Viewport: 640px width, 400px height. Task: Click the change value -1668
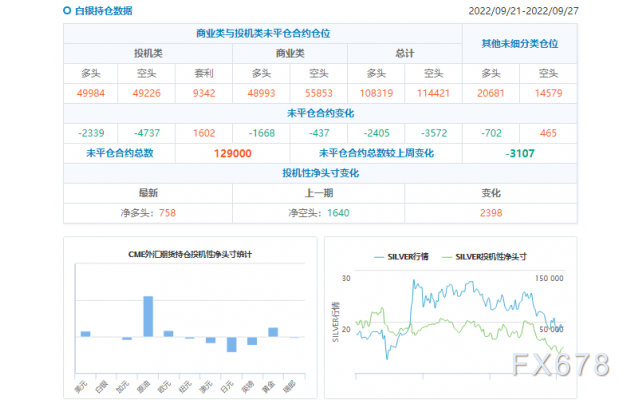click(261, 133)
